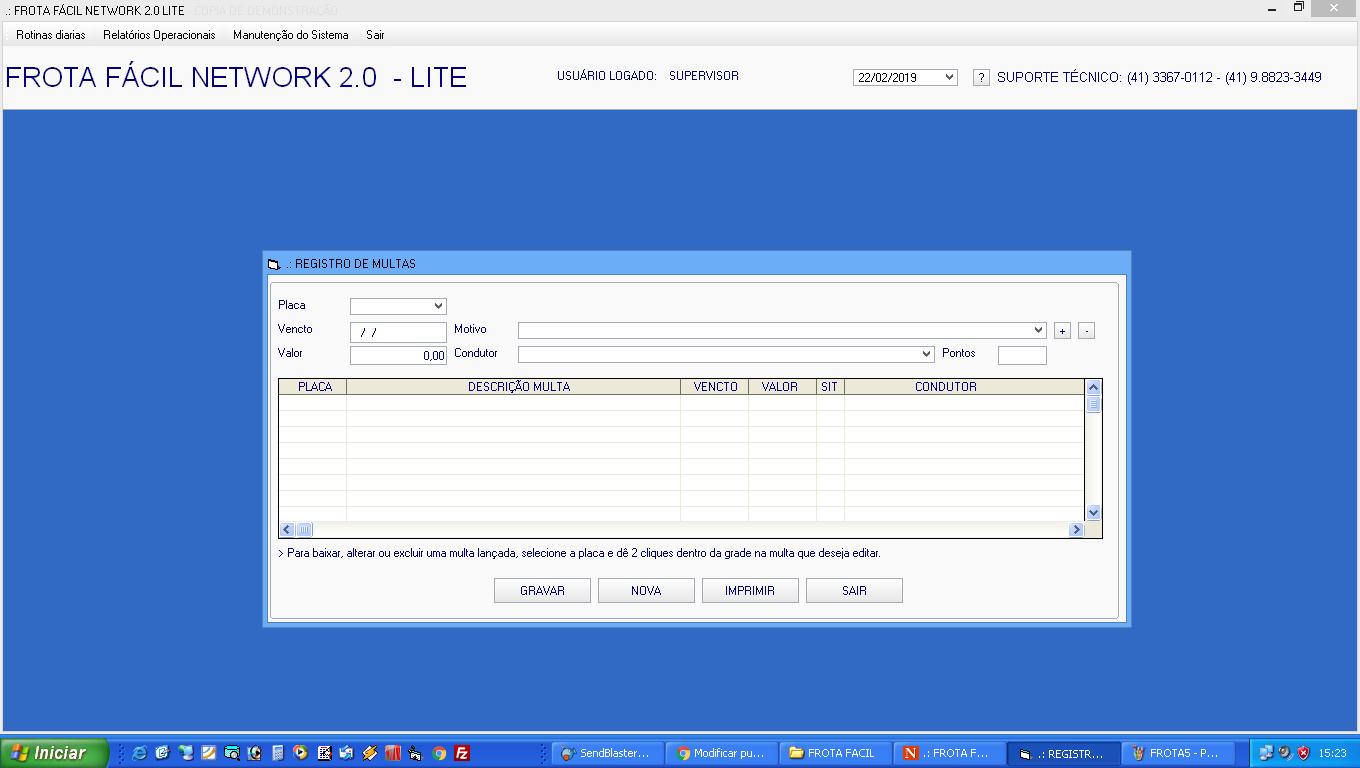Launch Google Chrome from the quick launch bar

pyautogui.click(x=437, y=753)
